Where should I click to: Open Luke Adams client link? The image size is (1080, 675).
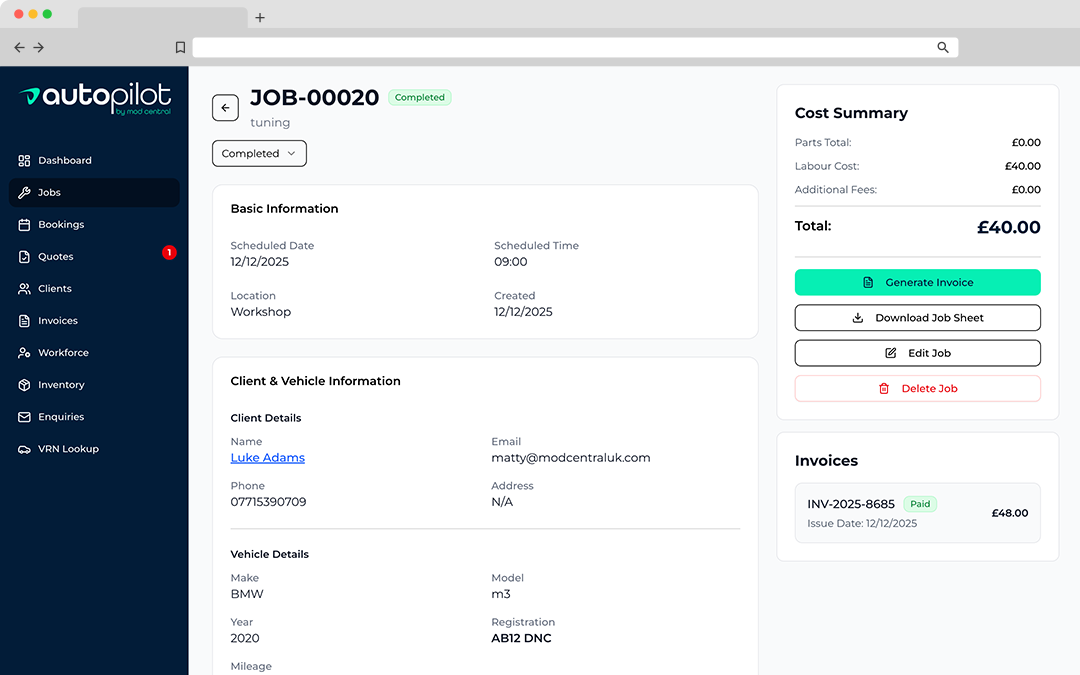267,458
